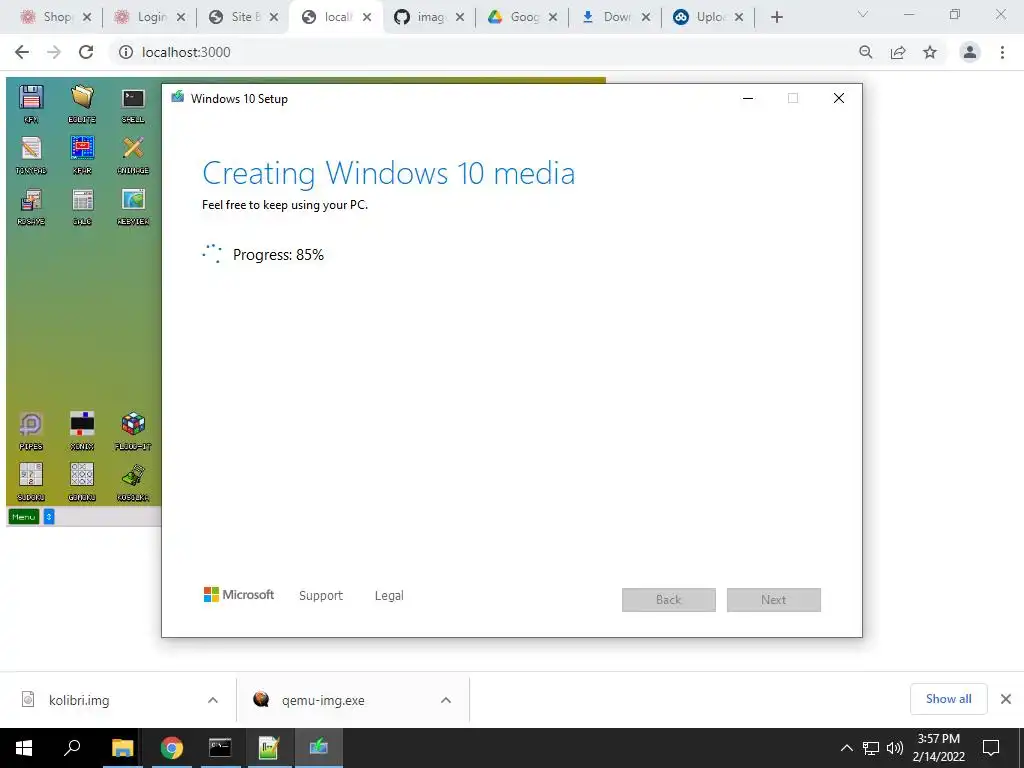Launch the EOLITE folder icon

pos(82,97)
